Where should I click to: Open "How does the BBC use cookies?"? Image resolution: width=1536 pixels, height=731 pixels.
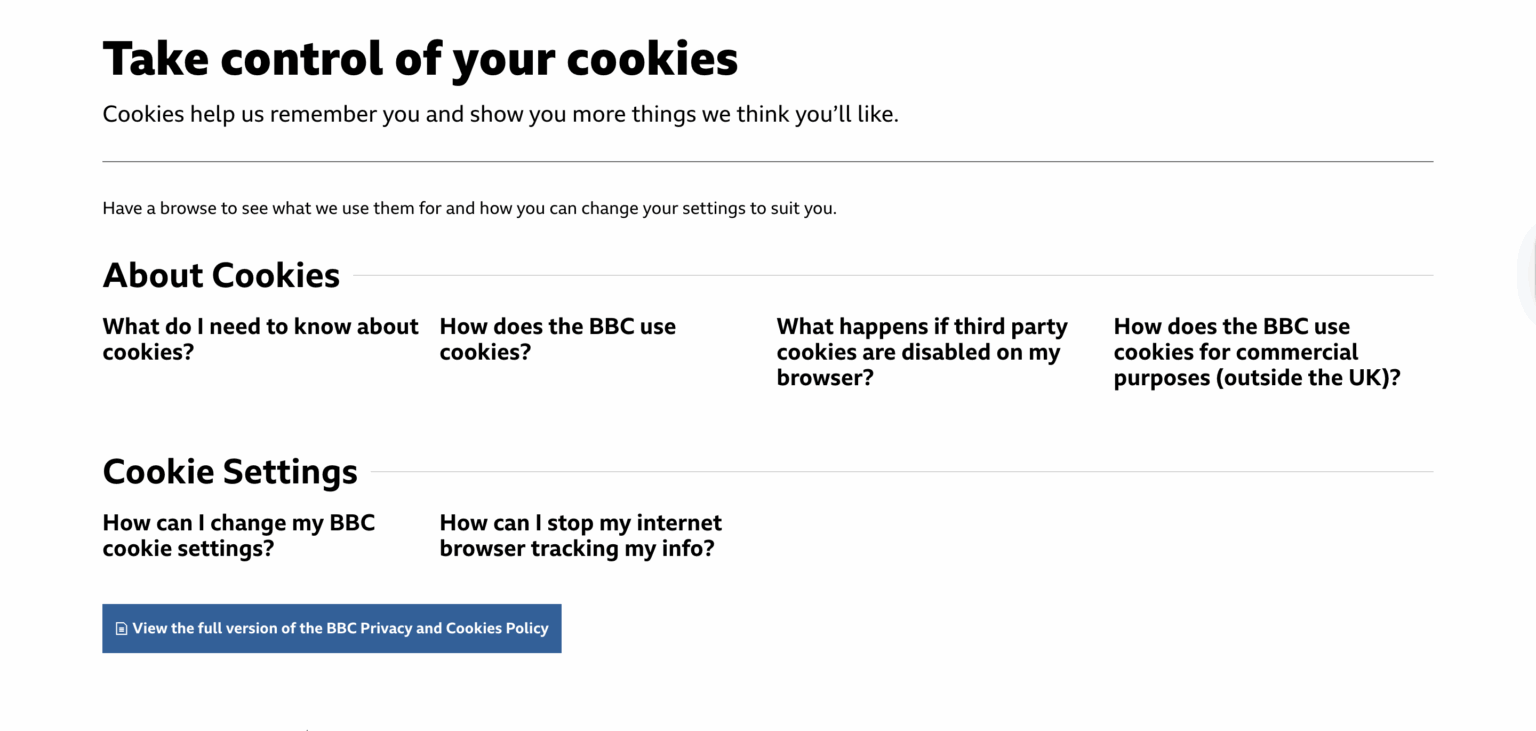557,339
